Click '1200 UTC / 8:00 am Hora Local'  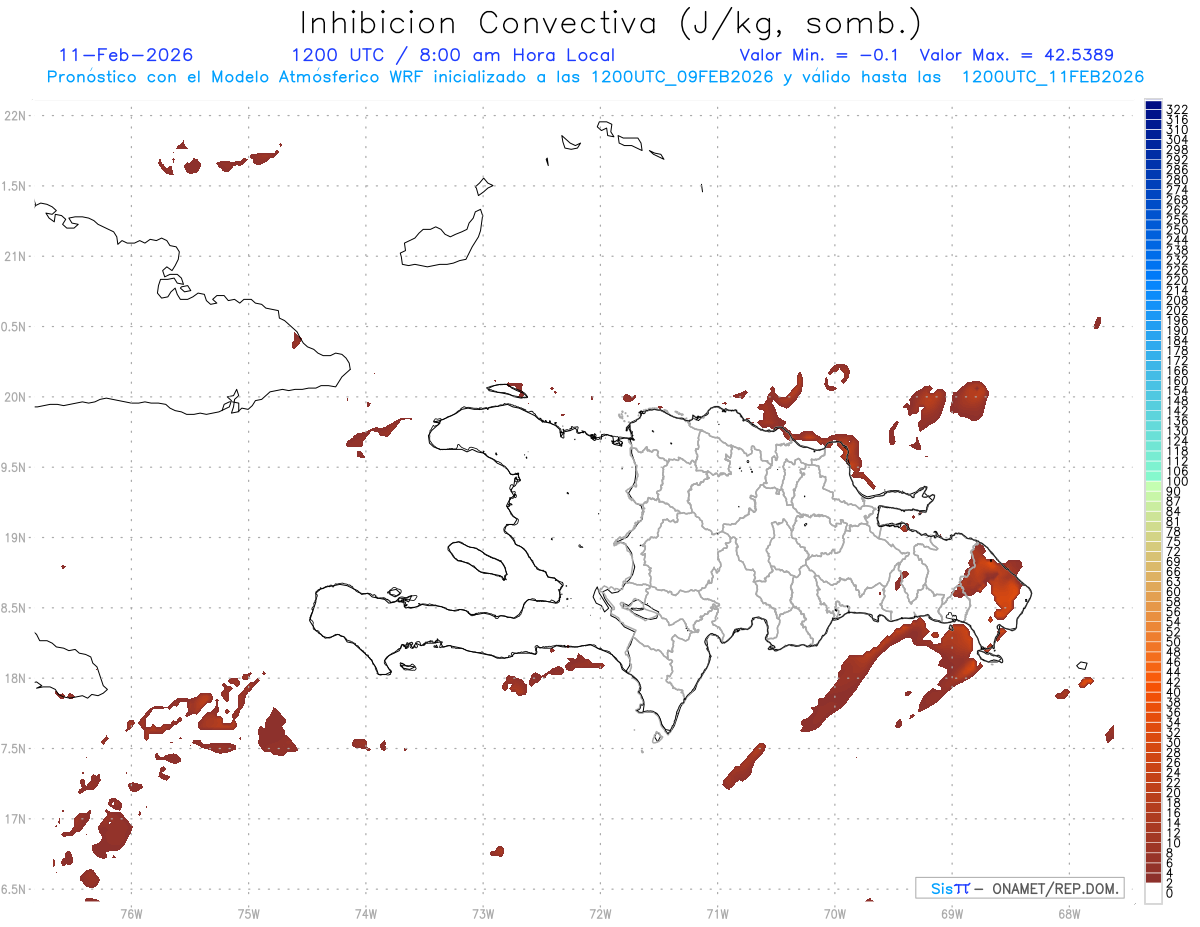tap(453, 55)
